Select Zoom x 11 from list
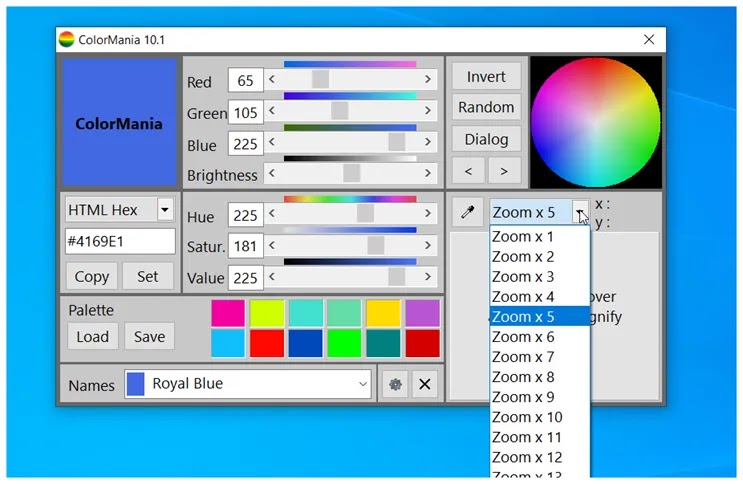Screen dimensions: 743x484 click(540, 437)
